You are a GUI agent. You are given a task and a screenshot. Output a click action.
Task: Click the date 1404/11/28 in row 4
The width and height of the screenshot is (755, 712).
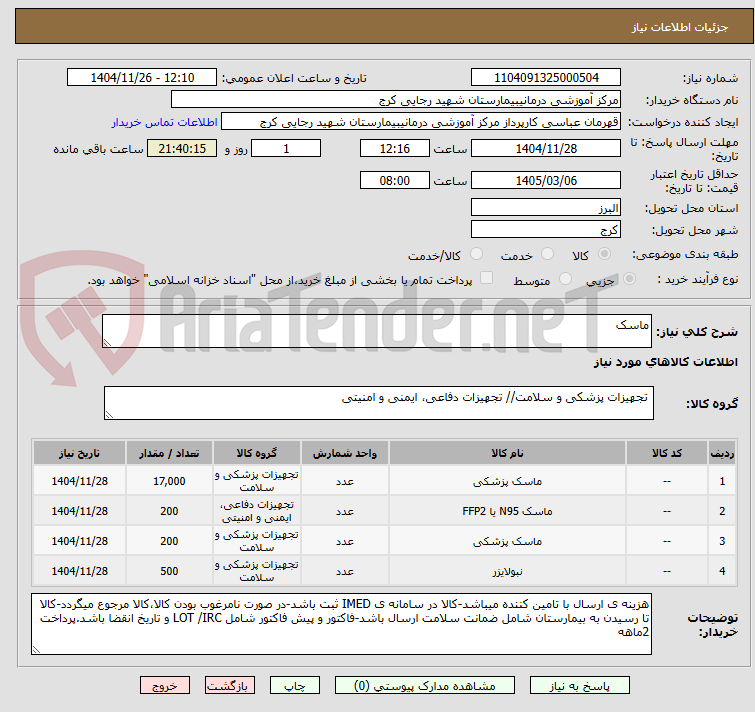[x=79, y=571]
